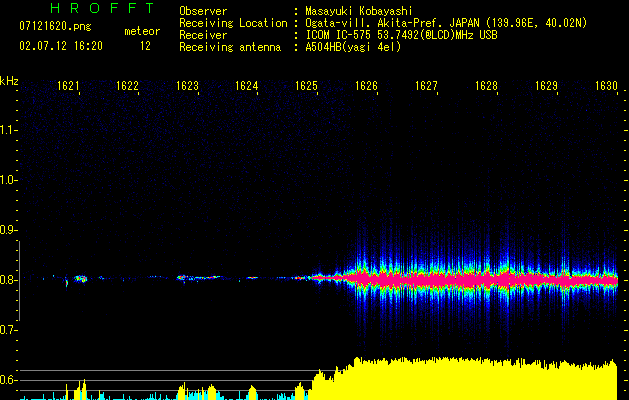Viewport: 629px width, 400px height.
Task: Click antenna value A504HB(yagi 4el)
Action: (x=353, y=47)
